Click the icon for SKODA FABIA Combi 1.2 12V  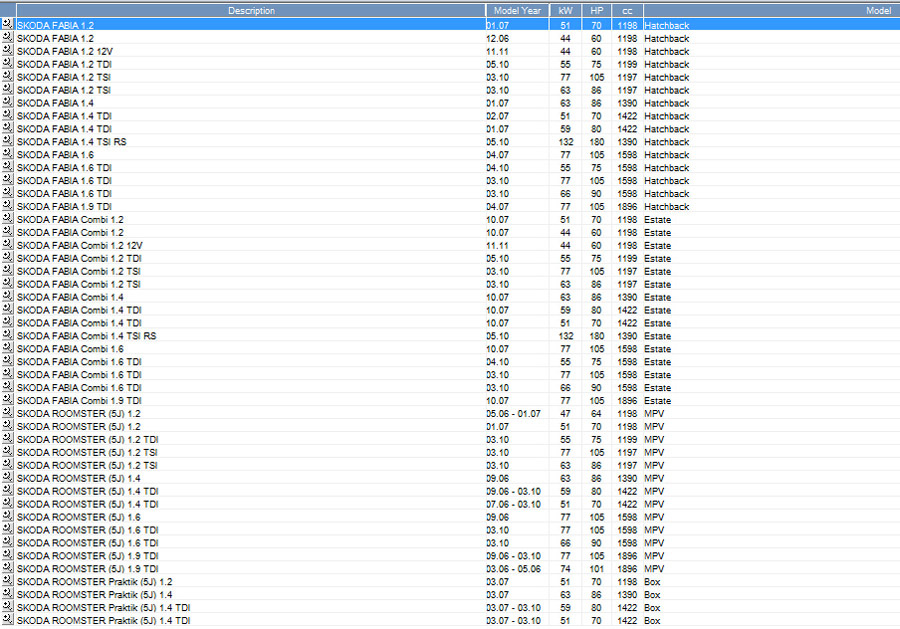click(7, 244)
